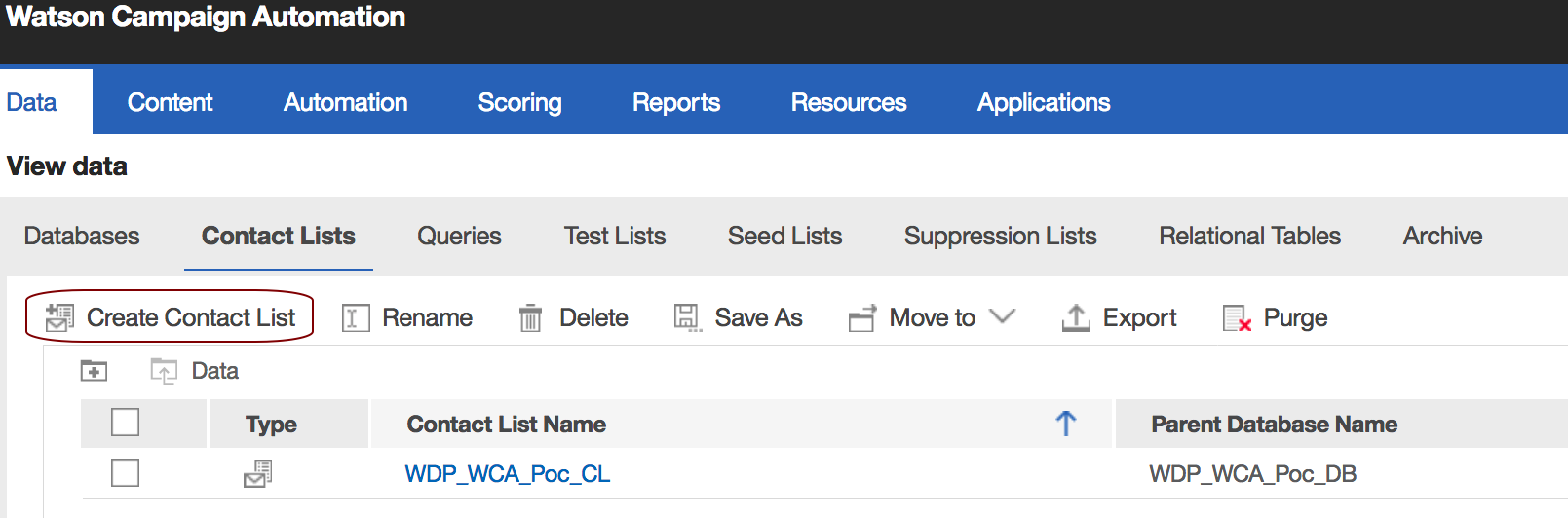Click the Delete trash can icon
This screenshot has width=1568, height=518.
(x=530, y=318)
